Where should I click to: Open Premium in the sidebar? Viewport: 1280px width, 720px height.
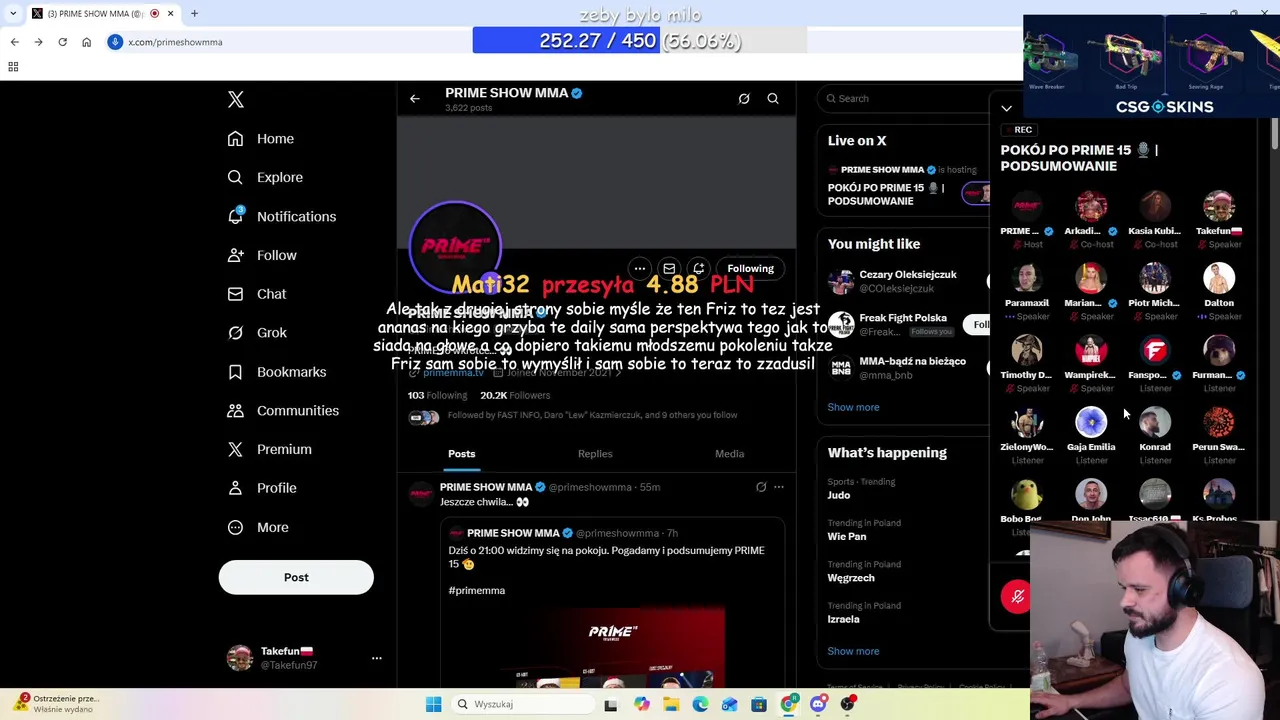270,449
